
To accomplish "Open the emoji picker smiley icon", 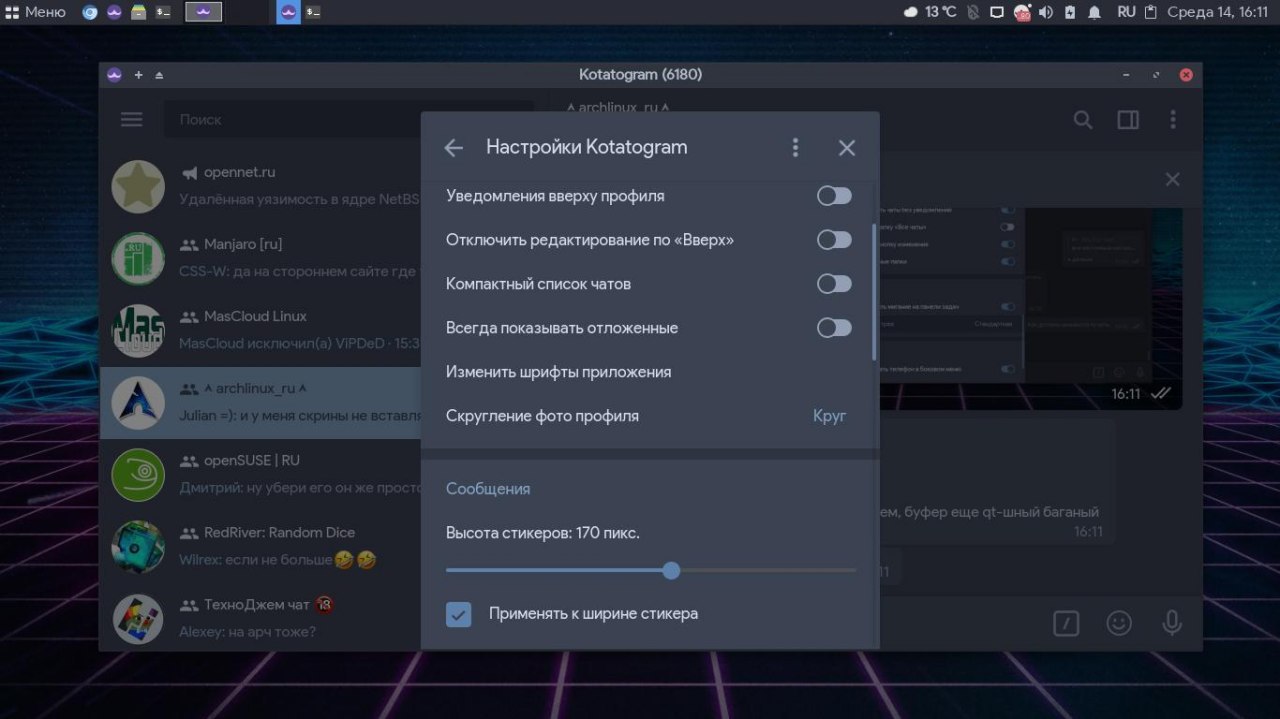I will coord(1119,623).
